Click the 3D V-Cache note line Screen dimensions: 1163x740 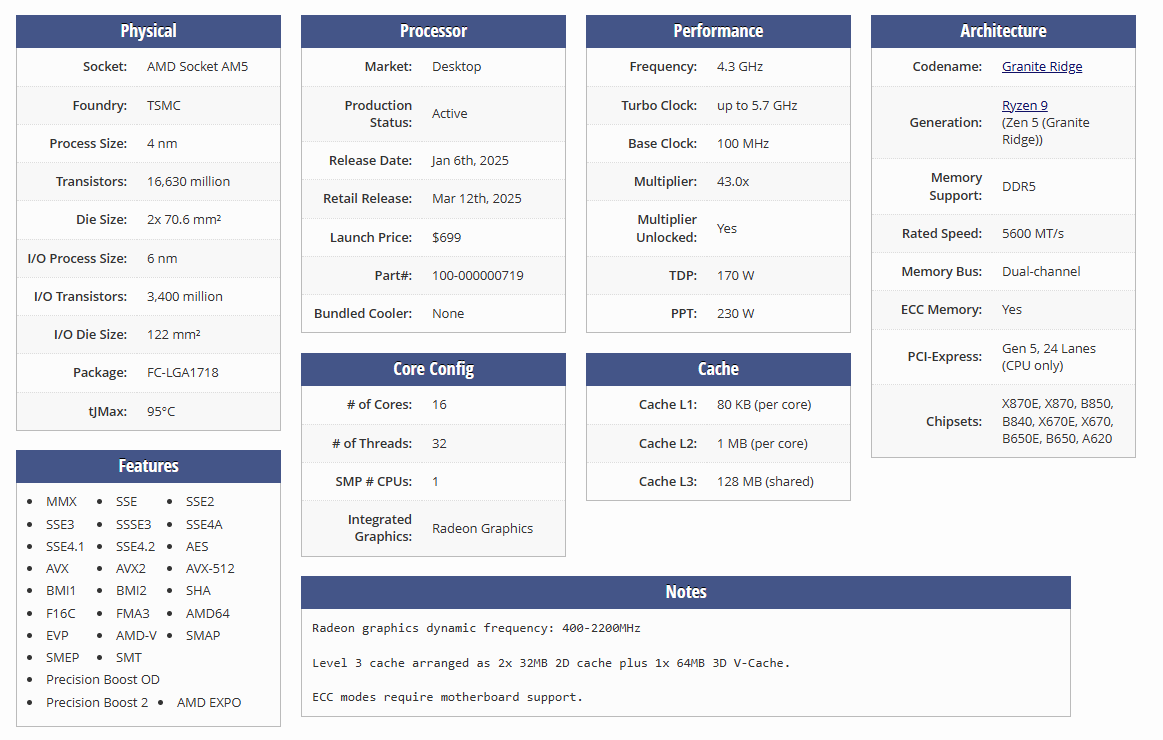pyautogui.click(x=551, y=663)
